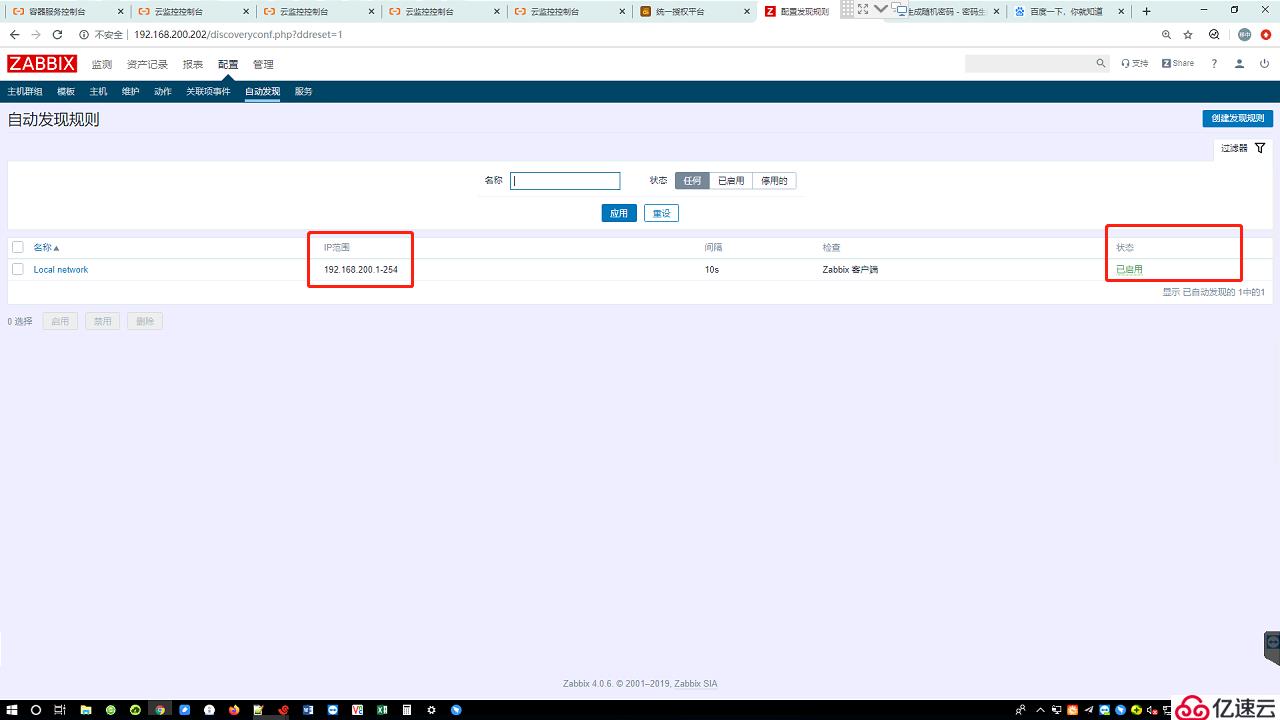Sort table by 名称 column
This screenshot has width=1280, height=720.
46,247
